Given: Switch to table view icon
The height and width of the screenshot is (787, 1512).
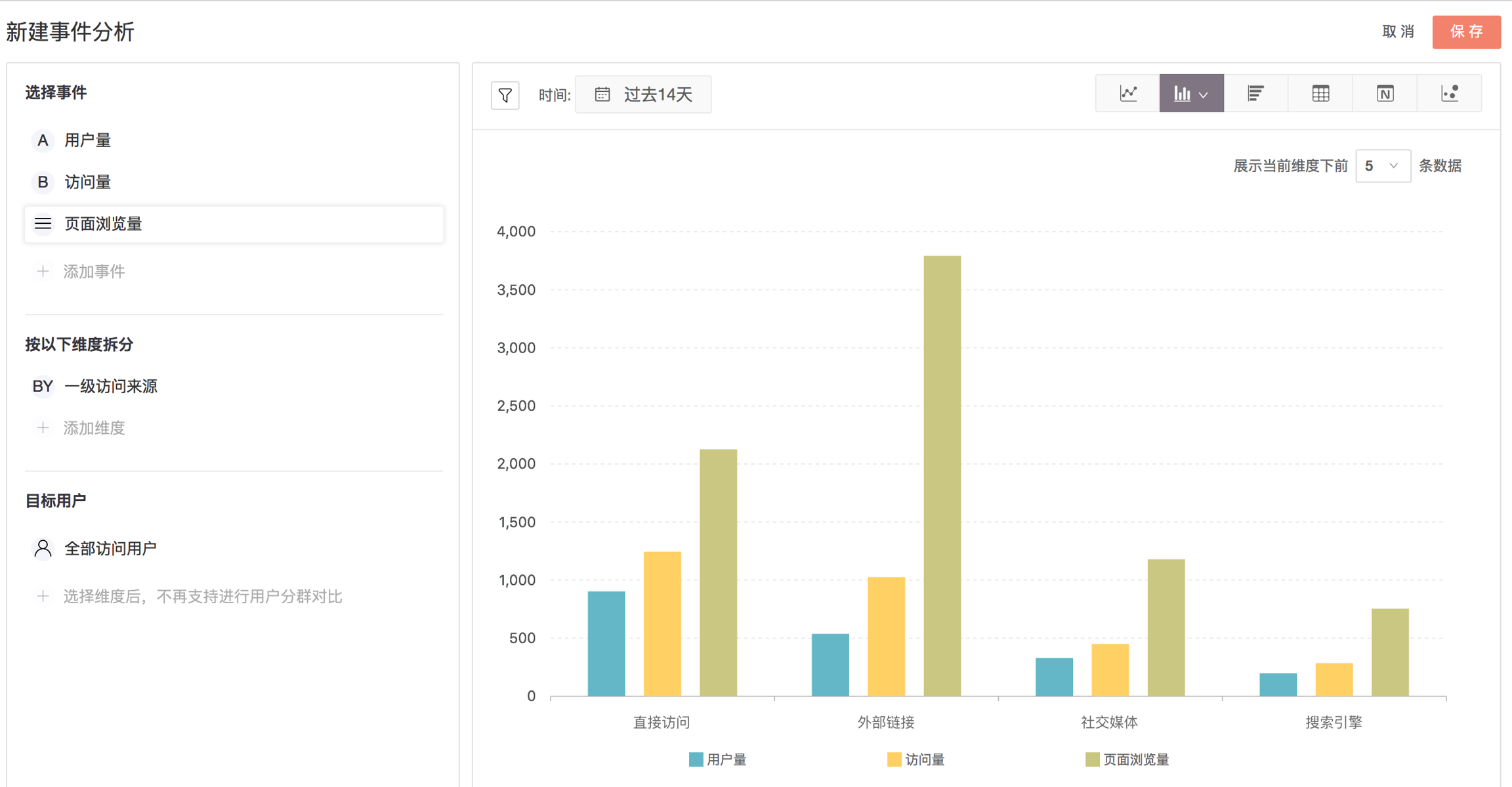Looking at the screenshot, I should pyautogui.click(x=1320, y=94).
